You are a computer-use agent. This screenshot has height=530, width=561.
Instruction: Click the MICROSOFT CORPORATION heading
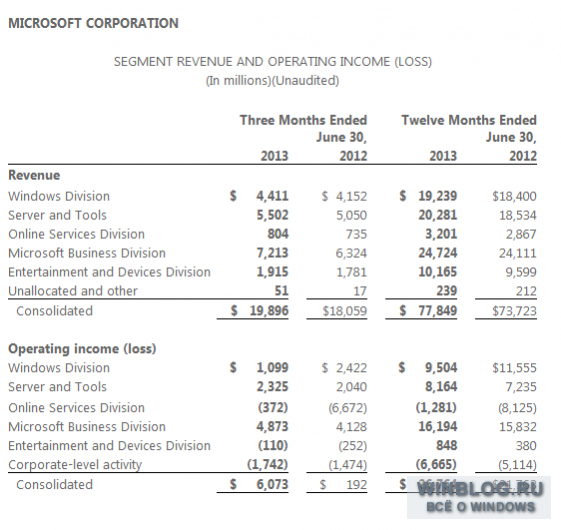pos(93,23)
